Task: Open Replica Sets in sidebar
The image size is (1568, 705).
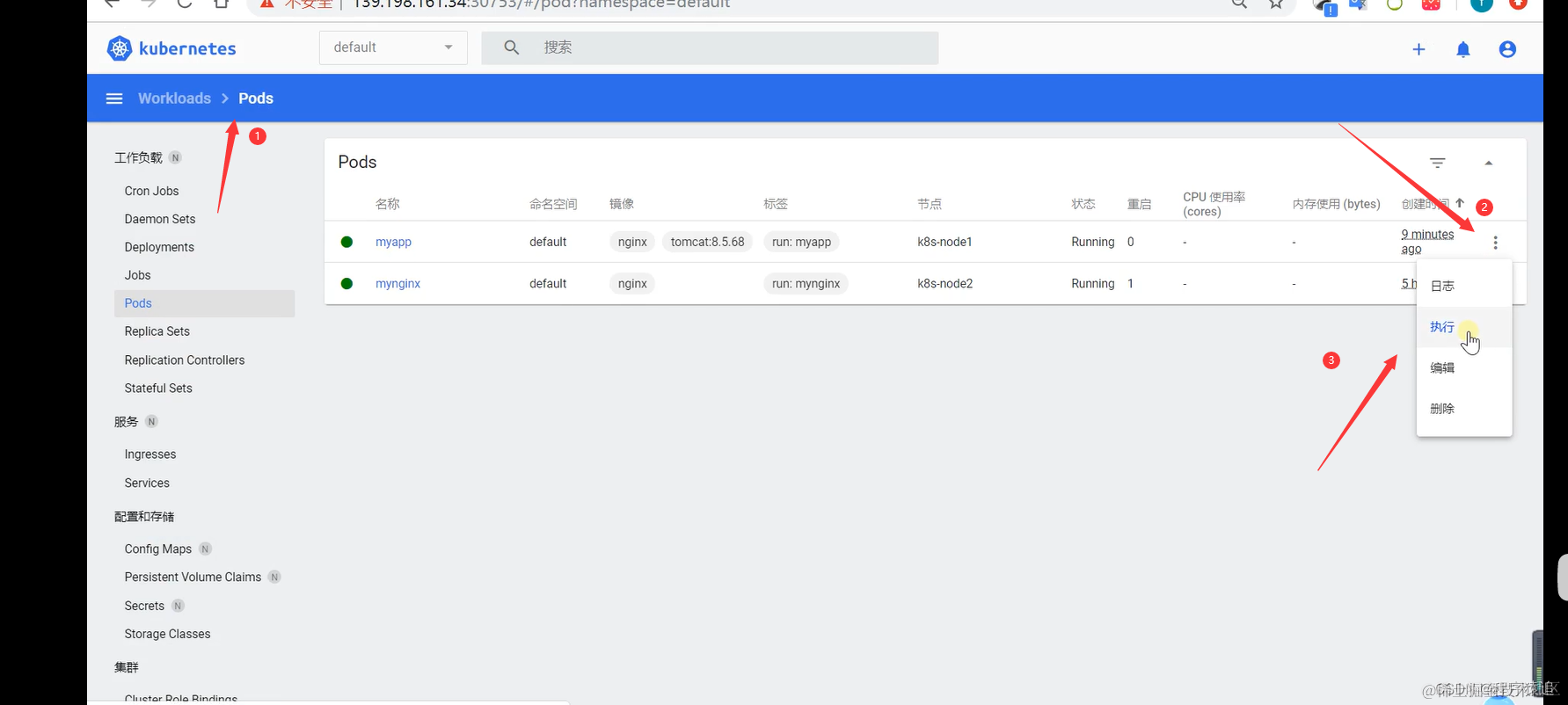Action: pos(157,331)
